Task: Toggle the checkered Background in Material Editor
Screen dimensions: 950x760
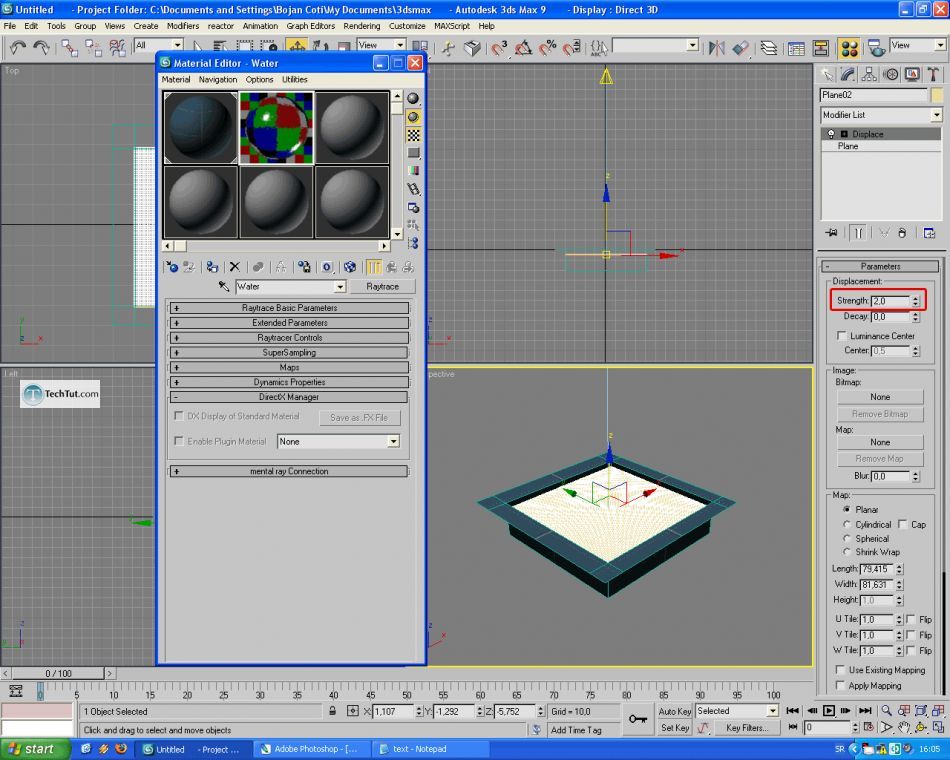Action: tap(413, 135)
